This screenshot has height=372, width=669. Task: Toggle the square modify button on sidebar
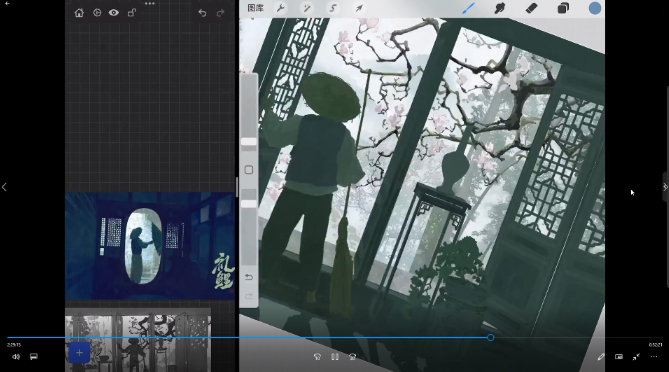249,170
